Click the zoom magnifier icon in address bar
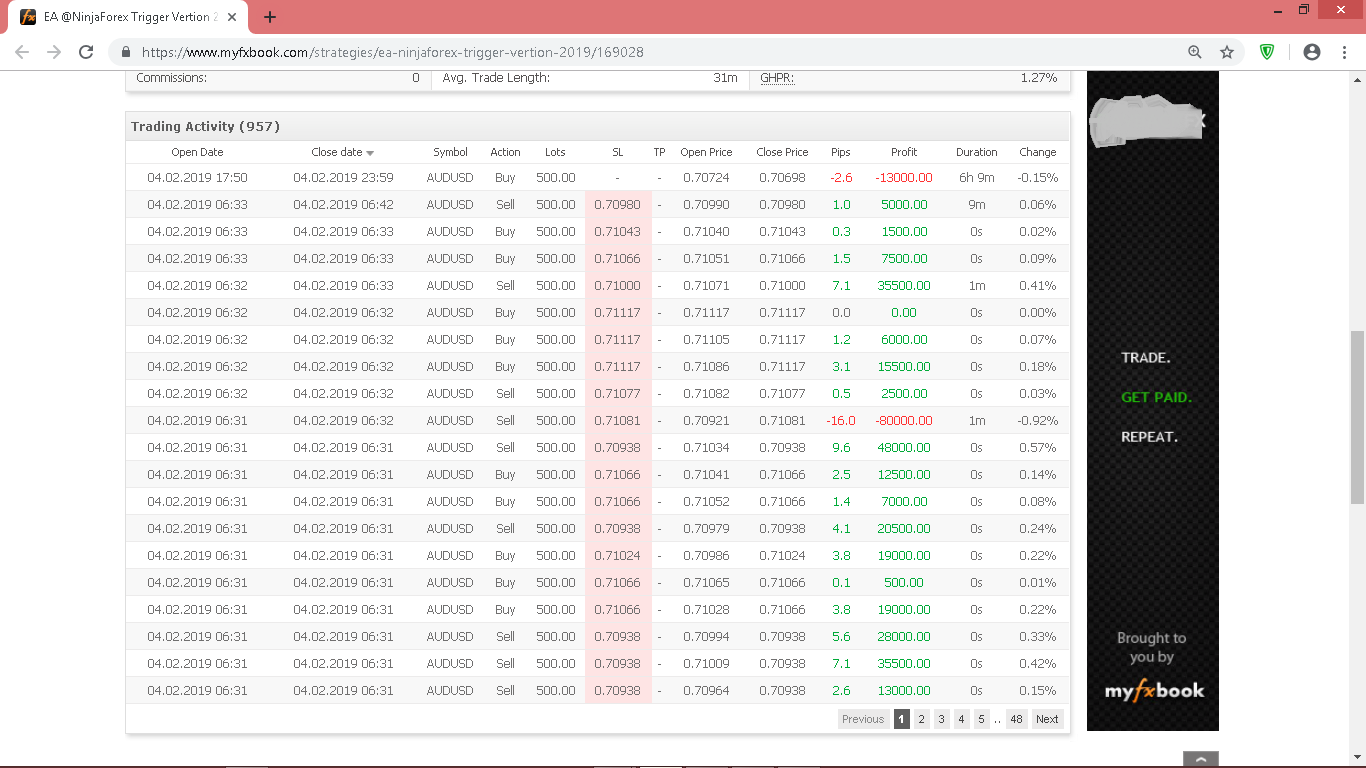Screen dimensions: 1366x768 (1195, 52)
